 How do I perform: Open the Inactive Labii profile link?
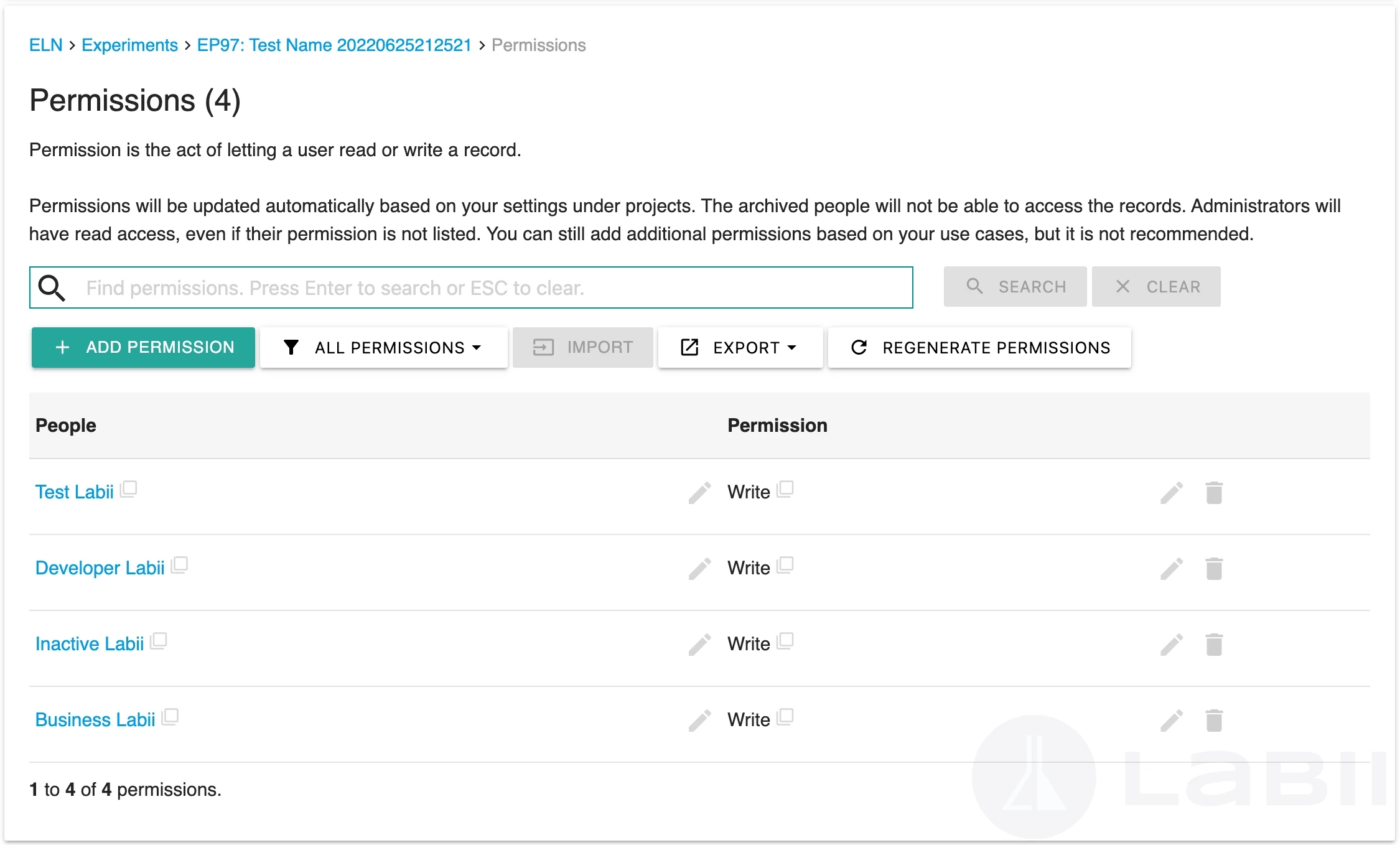click(x=90, y=643)
